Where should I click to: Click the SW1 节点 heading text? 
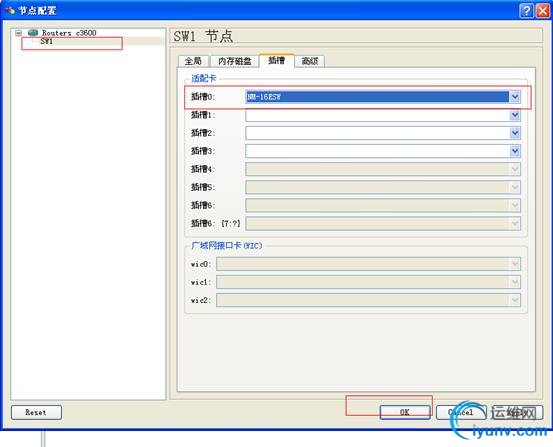pos(203,36)
